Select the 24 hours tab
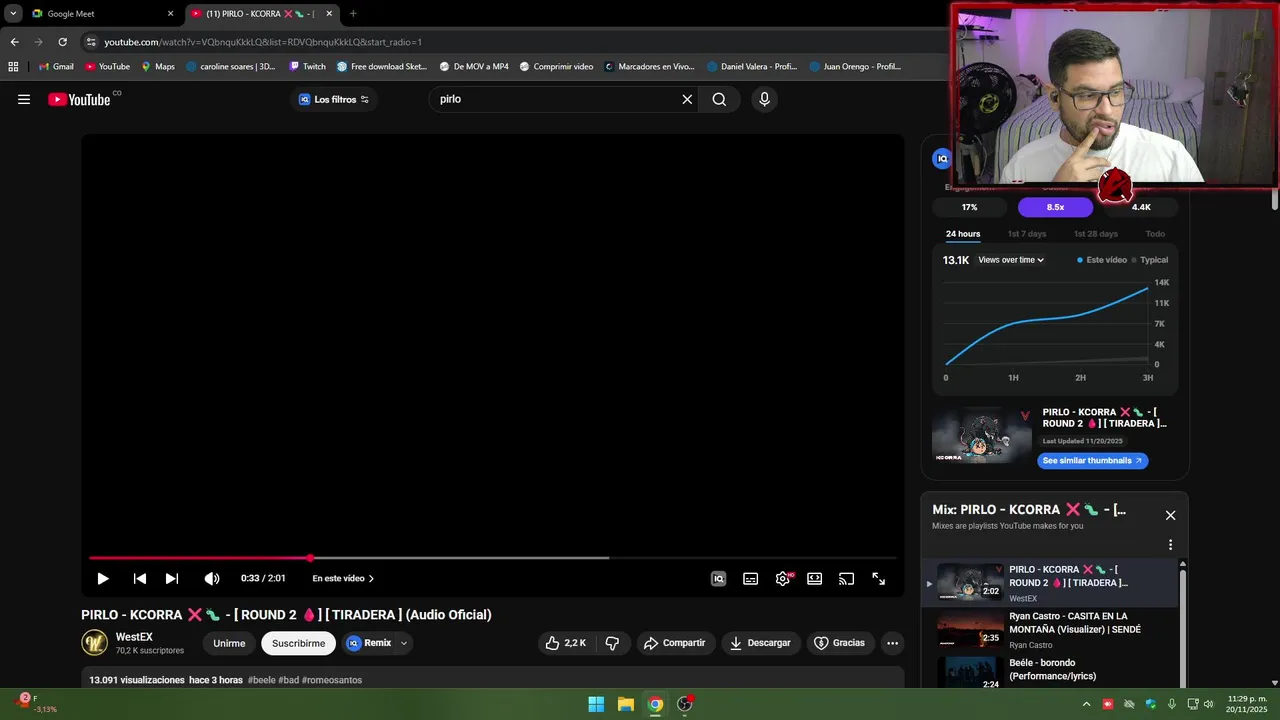Screen dimensions: 1280x720 pos(963,234)
